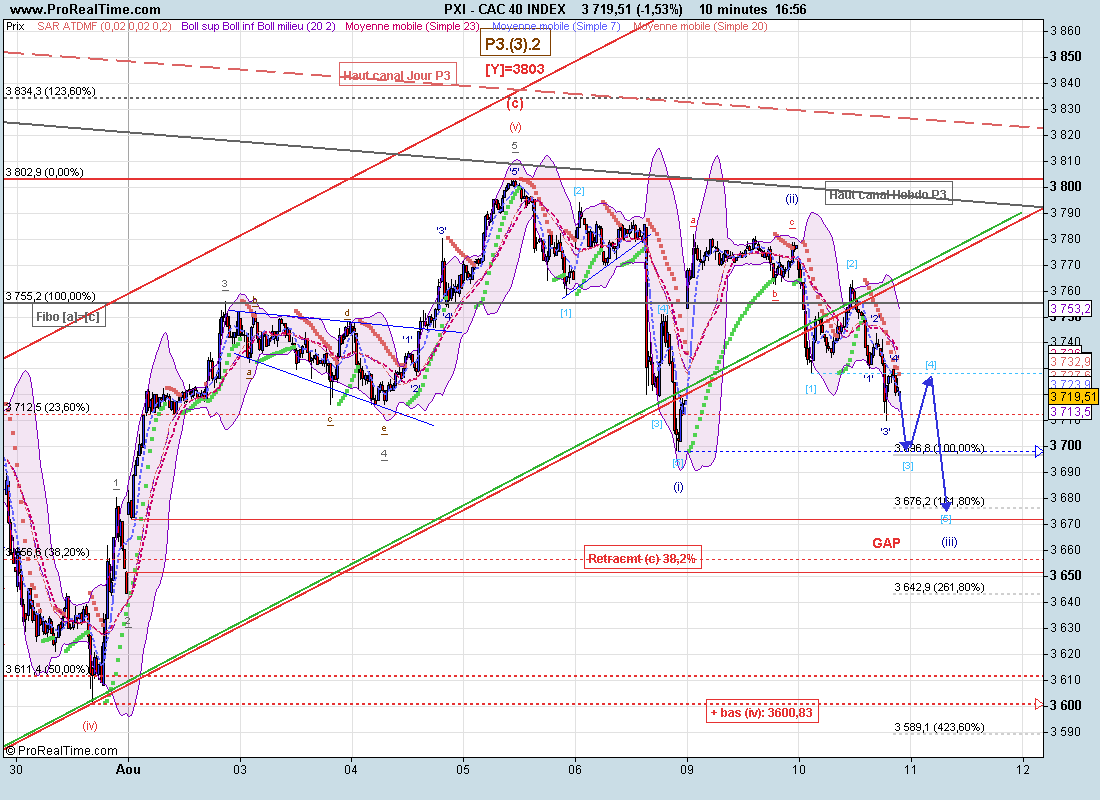Click the 3 850 price axis label
The width and height of the screenshot is (1100, 800).
pos(1065,57)
